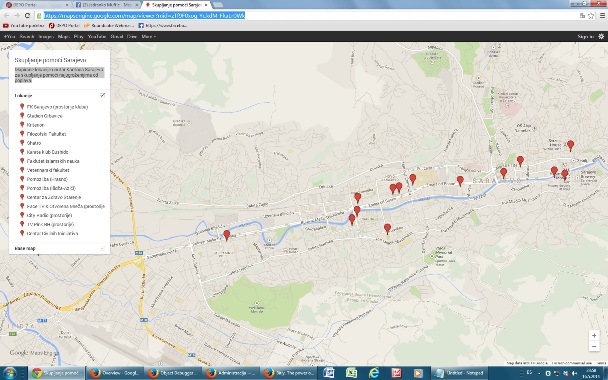Reload the page with the refresh icon
Viewport: 608px width, 380px height.
pos(27,16)
